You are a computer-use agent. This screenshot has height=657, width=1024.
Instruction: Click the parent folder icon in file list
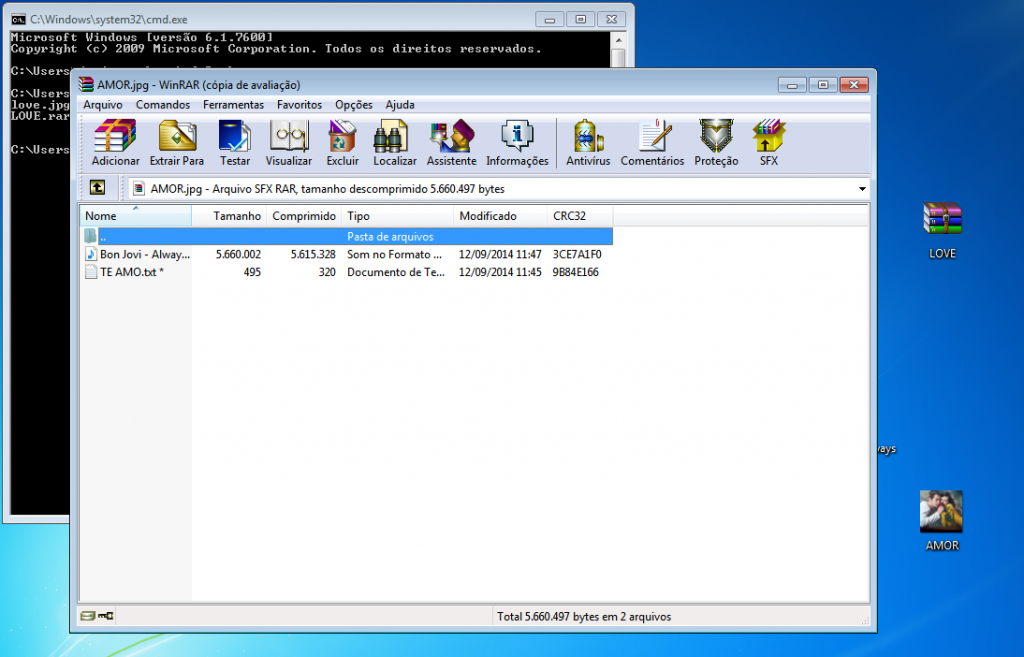click(91, 236)
